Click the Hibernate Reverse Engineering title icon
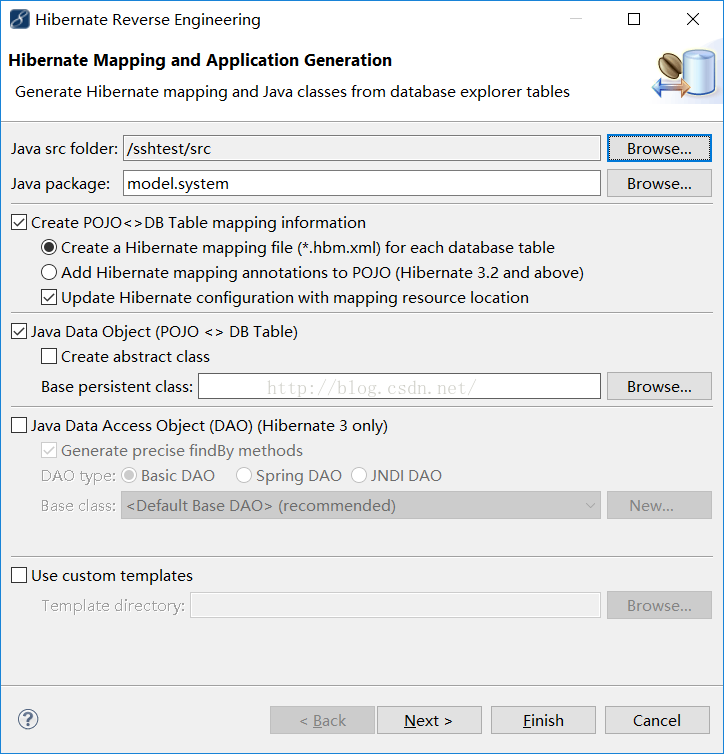The image size is (724, 754). 19,19
